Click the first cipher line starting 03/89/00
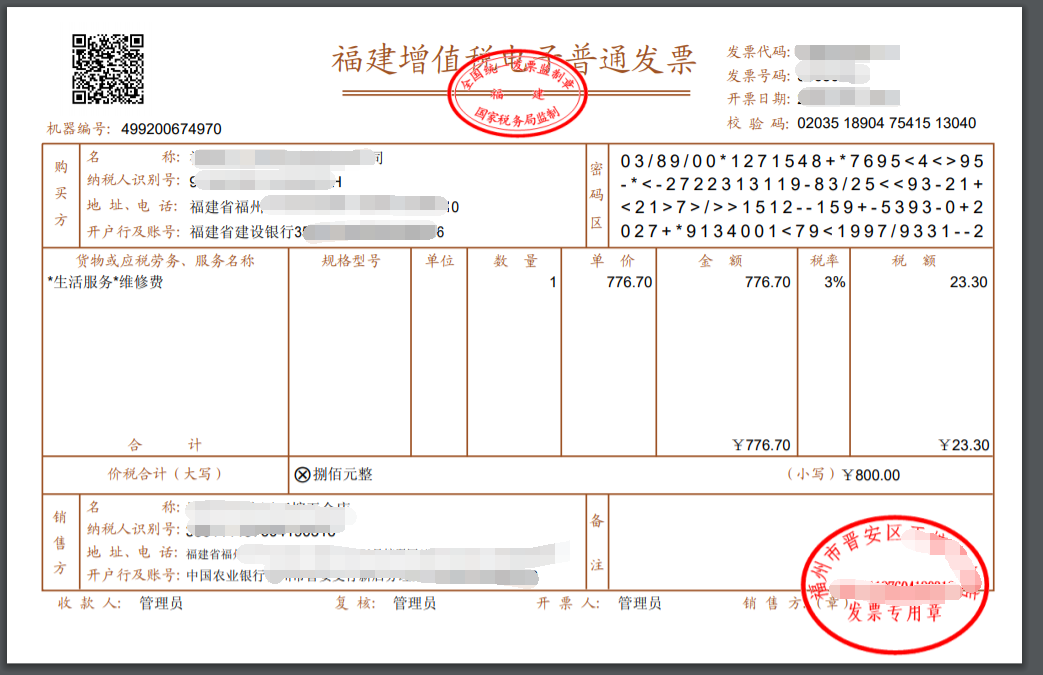The height and width of the screenshot is (675, 1043). pyautogui.click(x=802, y=162)
